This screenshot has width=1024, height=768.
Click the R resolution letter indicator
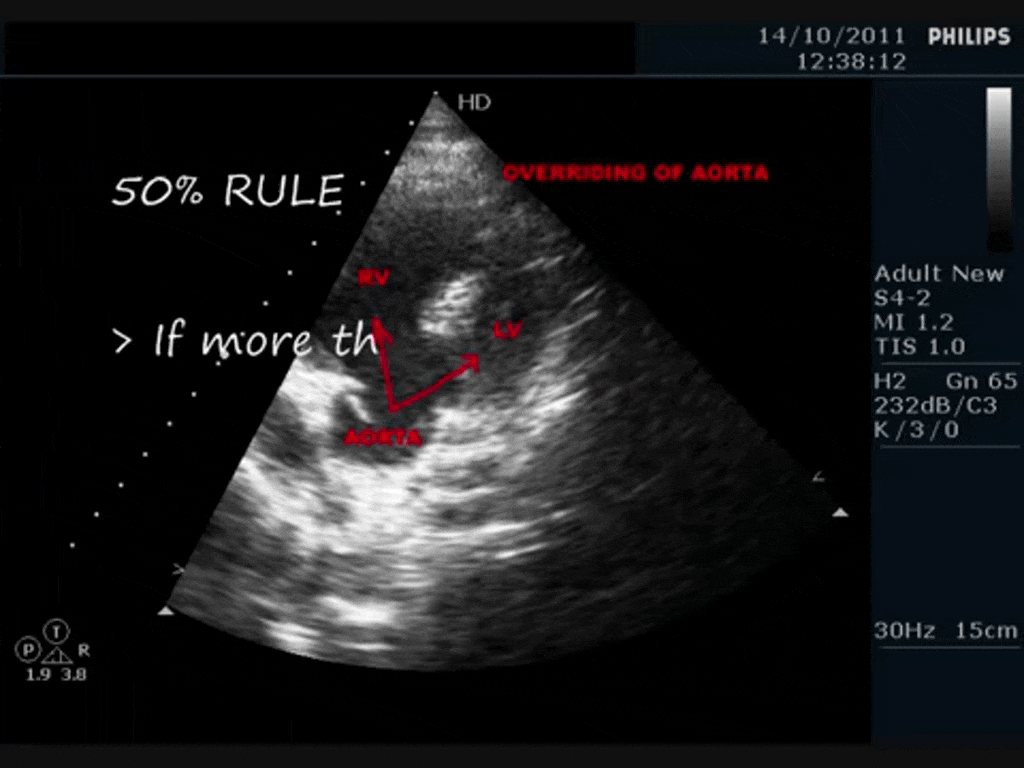click(84, 650)
